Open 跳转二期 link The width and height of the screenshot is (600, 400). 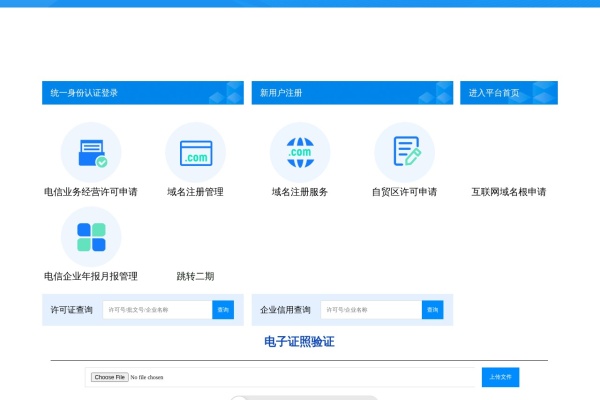(196, 276)
